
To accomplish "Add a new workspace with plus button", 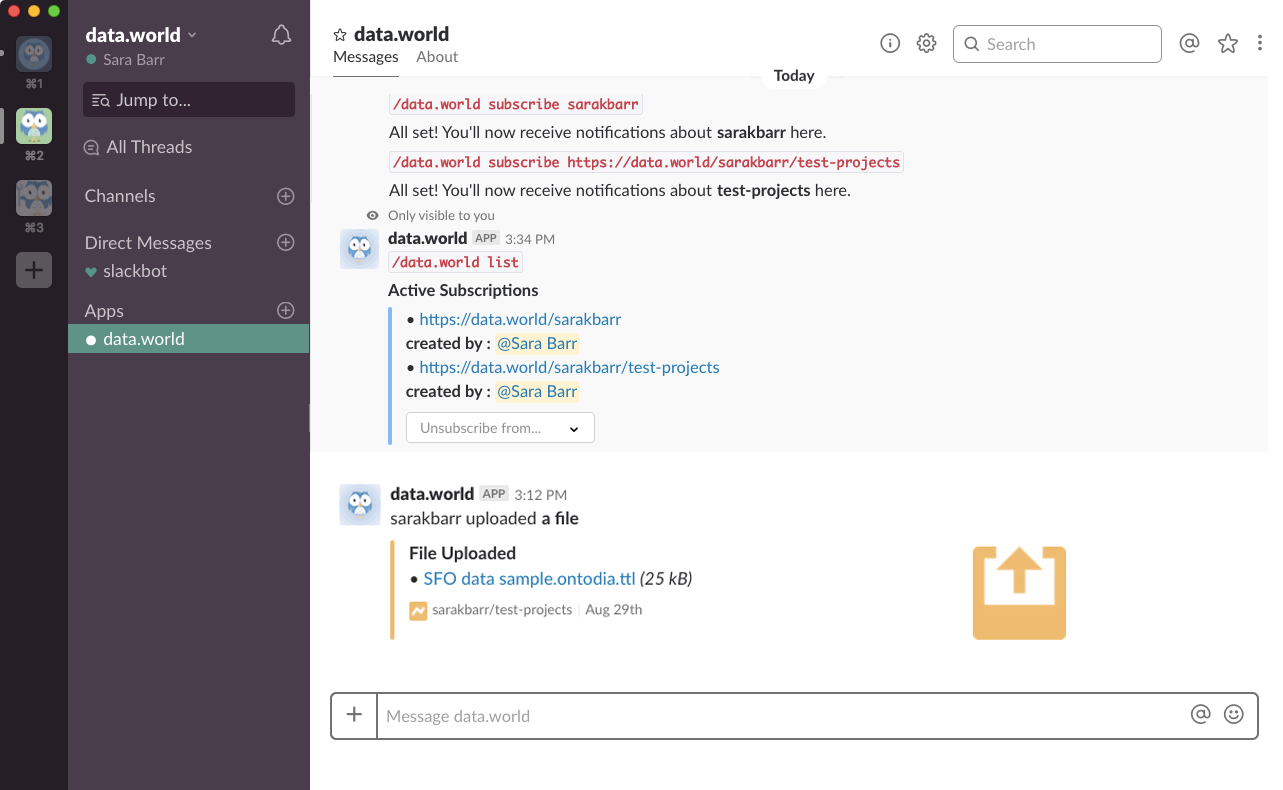I will click(x=34, y=270).
